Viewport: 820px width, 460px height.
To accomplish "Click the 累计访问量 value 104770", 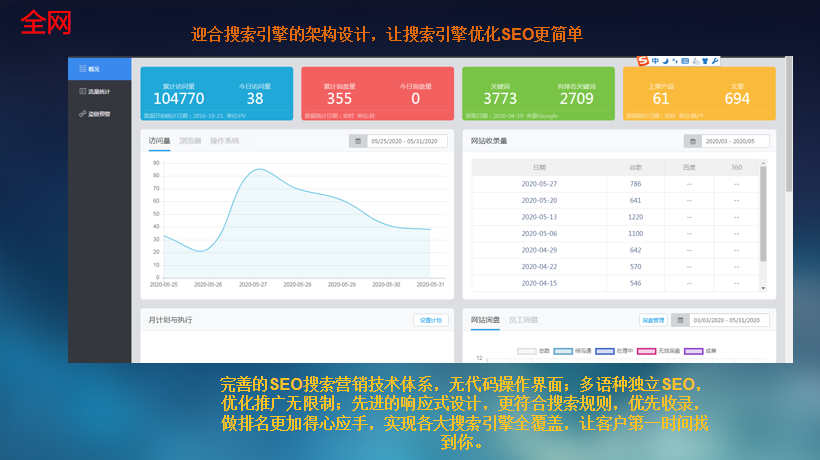I will pos(178,99).
